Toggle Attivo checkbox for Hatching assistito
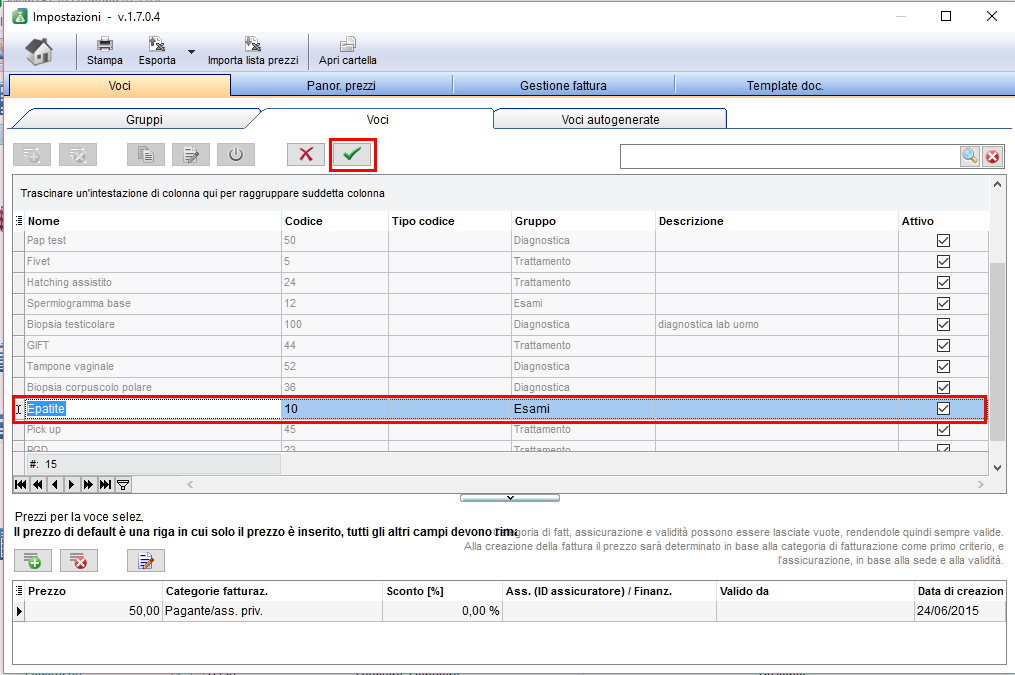The width and height of the screenshot is (1015, 675). click(943, 283)
